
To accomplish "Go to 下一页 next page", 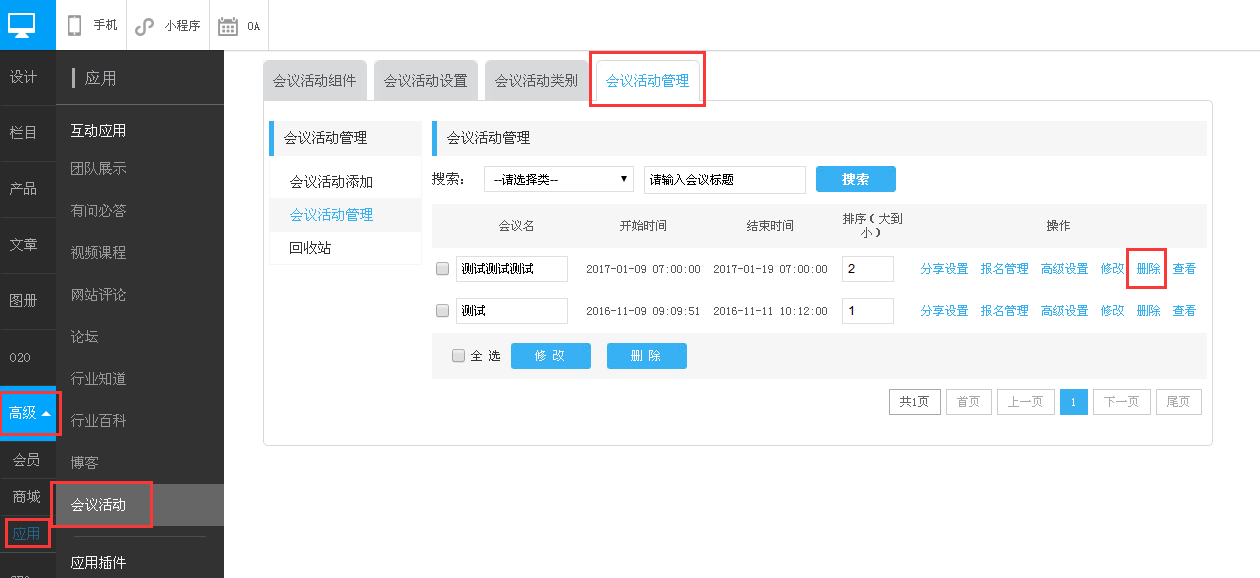I will pos(1121,402).
